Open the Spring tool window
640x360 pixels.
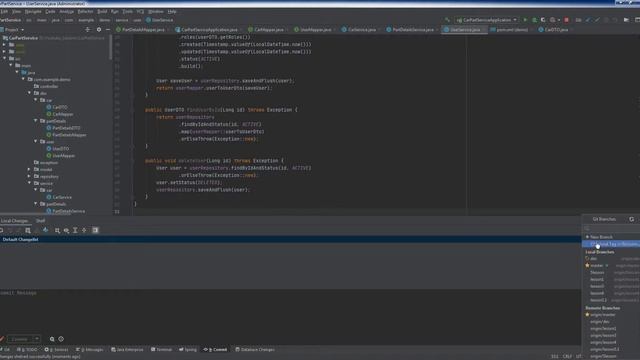coord(188,349)
